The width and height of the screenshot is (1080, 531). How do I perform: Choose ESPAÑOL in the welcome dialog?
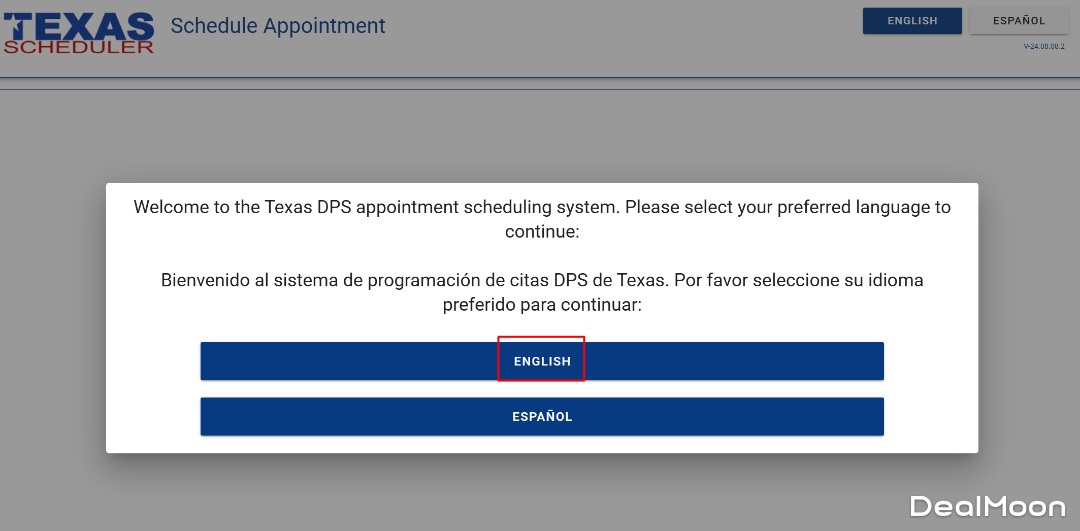coord(542,417)
